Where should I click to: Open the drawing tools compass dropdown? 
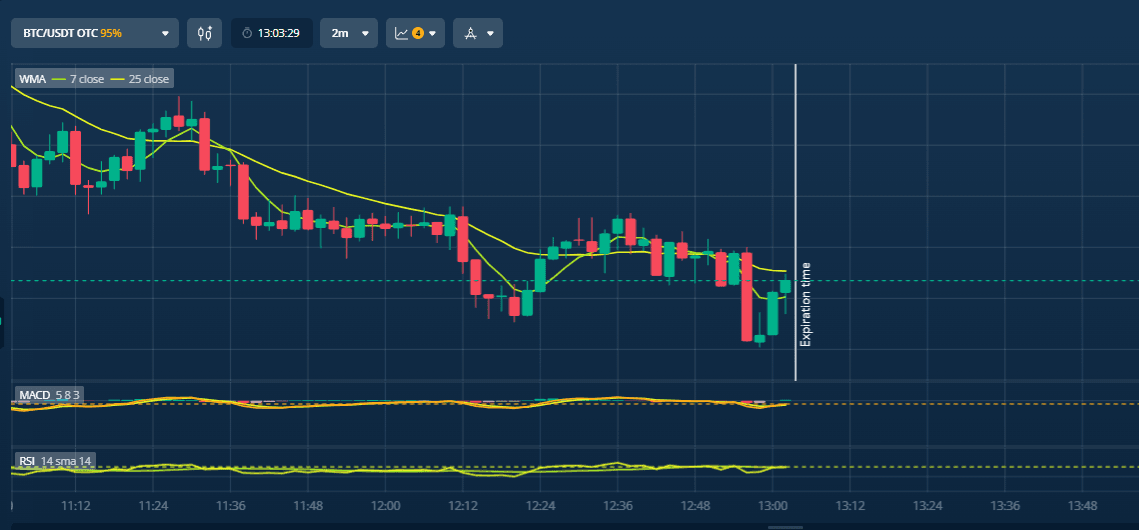click(478, 33)
